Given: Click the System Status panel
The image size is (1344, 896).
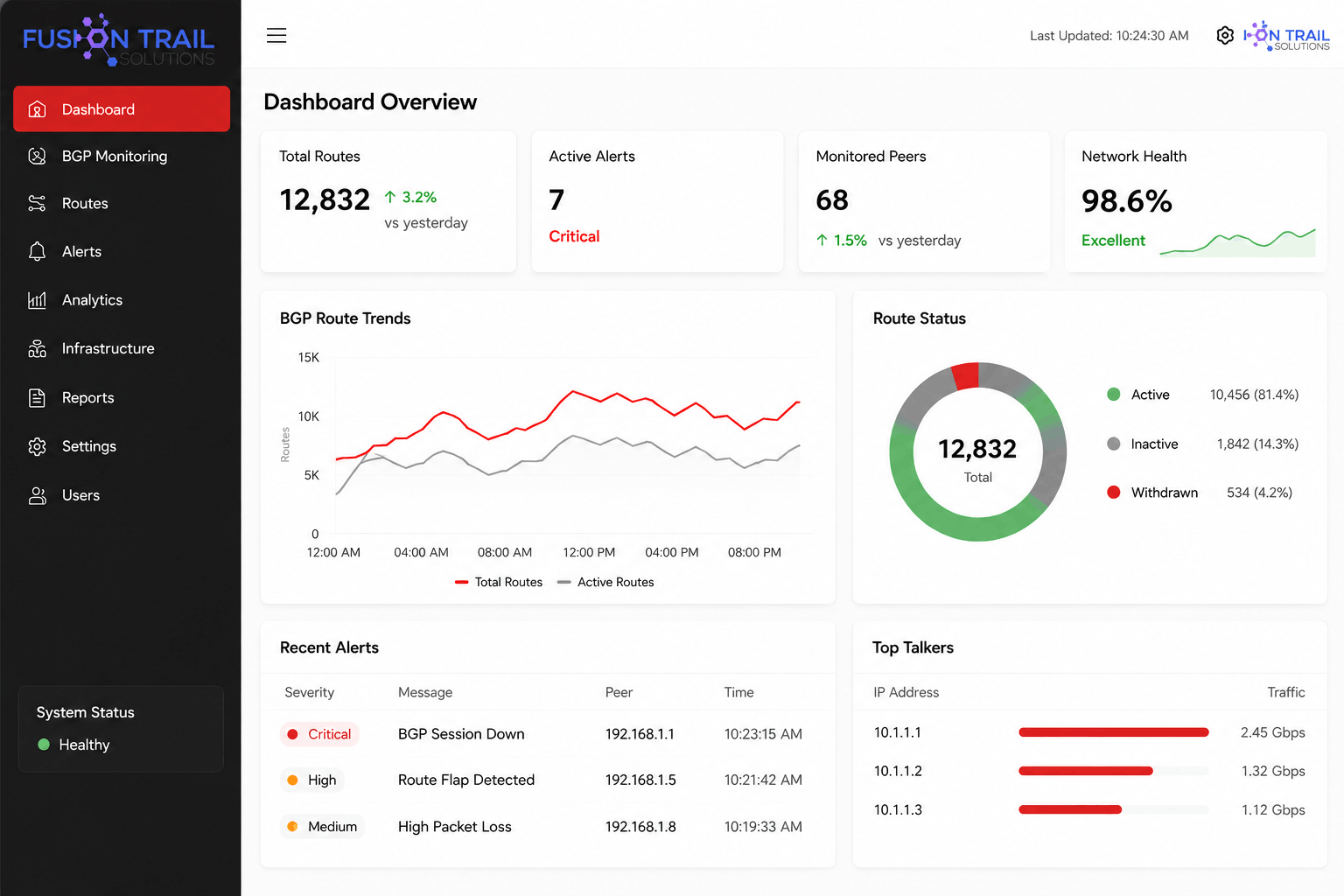Looking at the screenshot, I should [121, 729].
